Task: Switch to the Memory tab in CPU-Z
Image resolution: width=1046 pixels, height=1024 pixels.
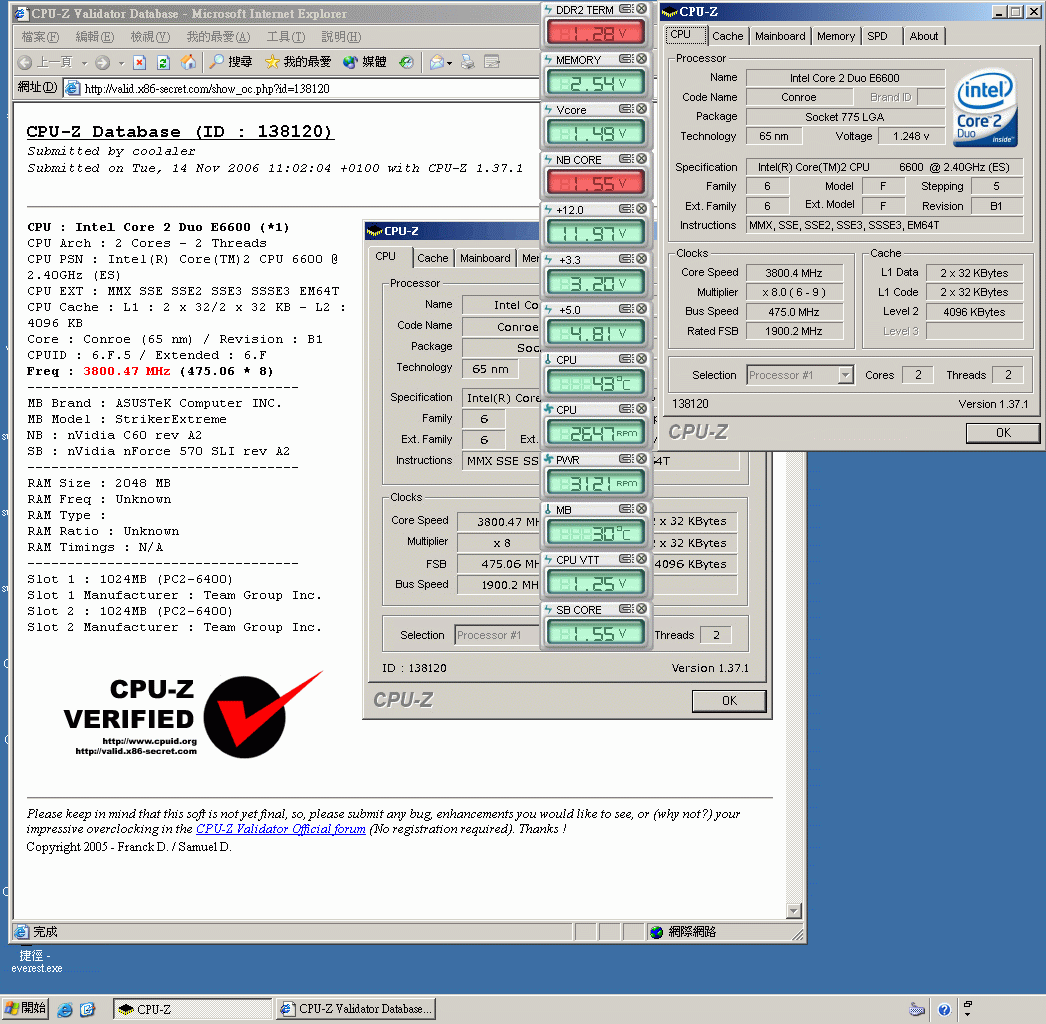Action: (835, 36)
